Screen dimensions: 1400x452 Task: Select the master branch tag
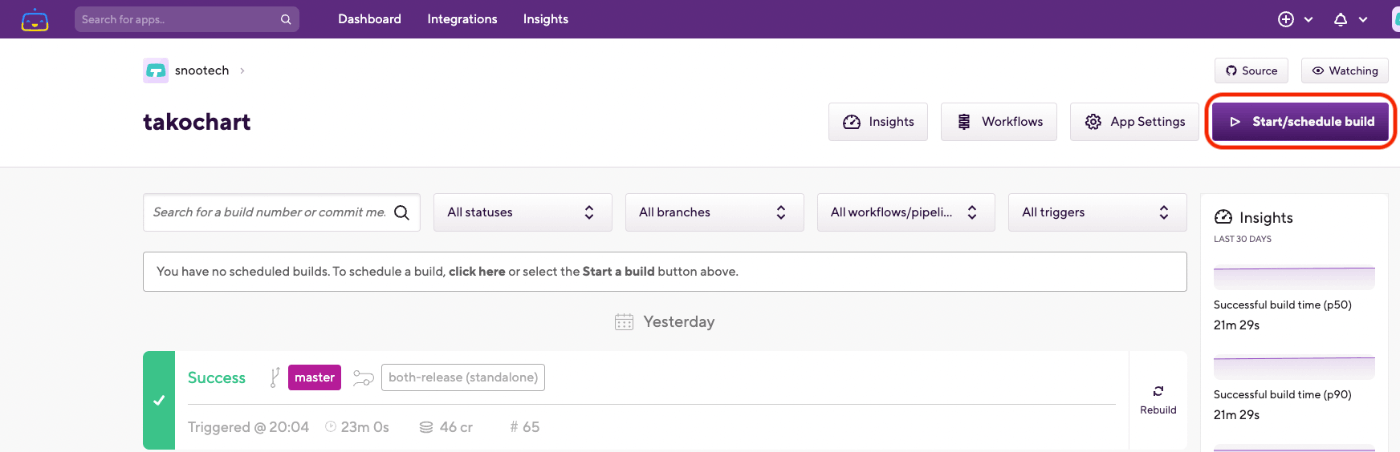tap(315, 377)
